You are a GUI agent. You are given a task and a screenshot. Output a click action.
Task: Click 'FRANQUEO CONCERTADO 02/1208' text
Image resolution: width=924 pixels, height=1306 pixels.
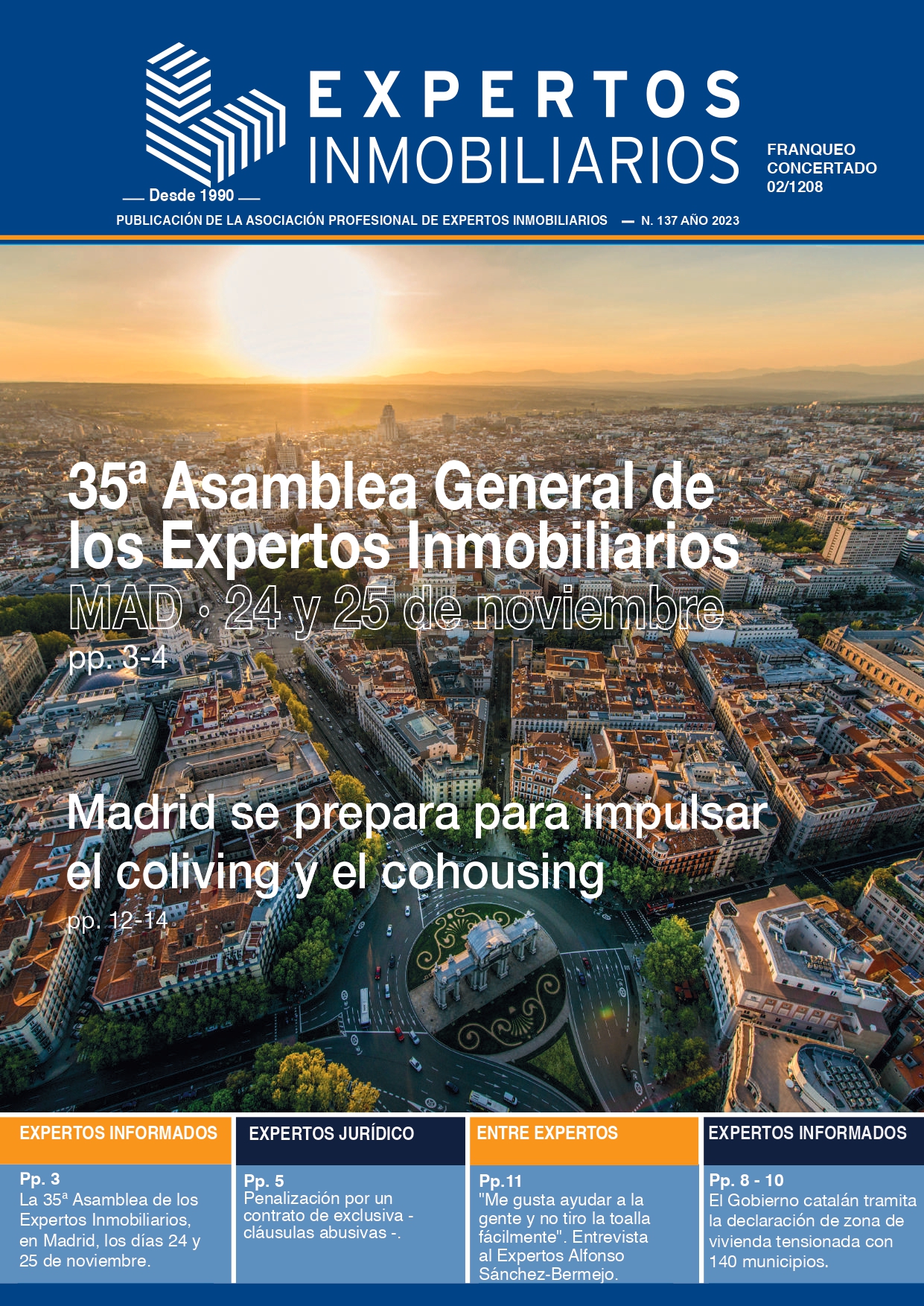(x=822, y=168)
